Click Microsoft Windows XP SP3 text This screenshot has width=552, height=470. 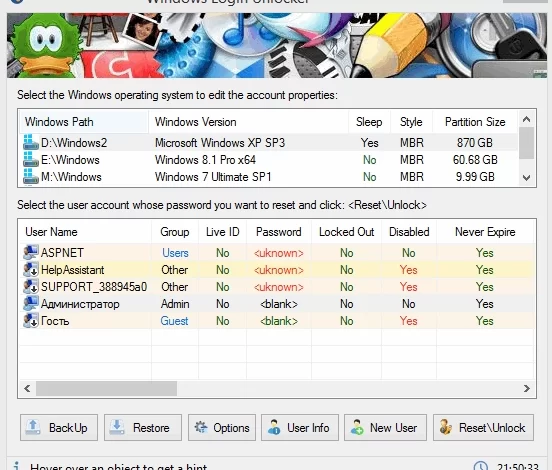coord(220,143)
